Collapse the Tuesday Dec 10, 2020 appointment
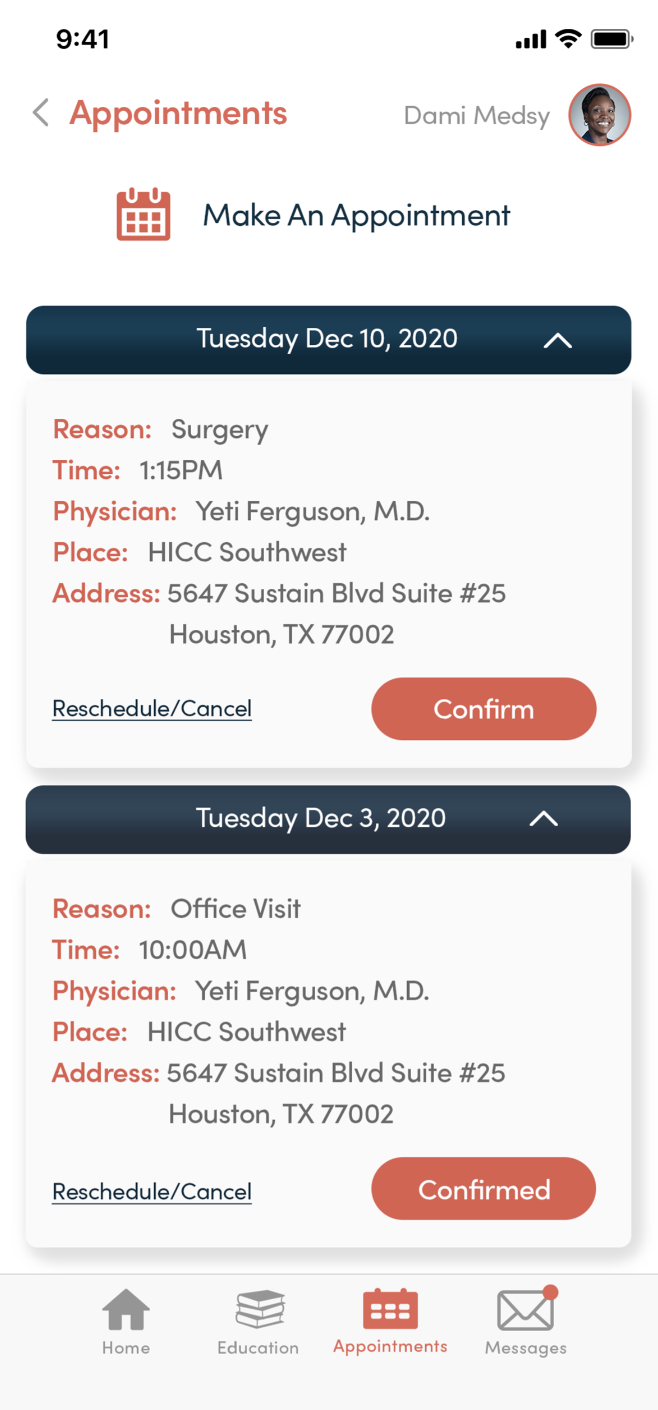Screen dimensions: 658x1410 pos(557,340)
